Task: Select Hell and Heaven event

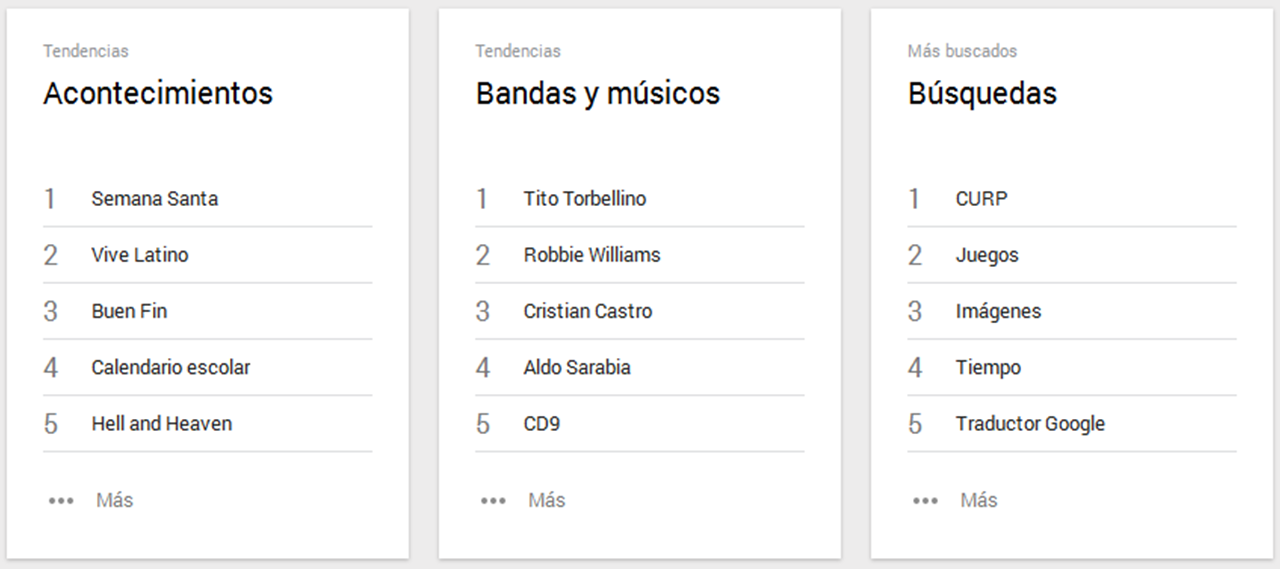Action: click(x=161, y=424)
